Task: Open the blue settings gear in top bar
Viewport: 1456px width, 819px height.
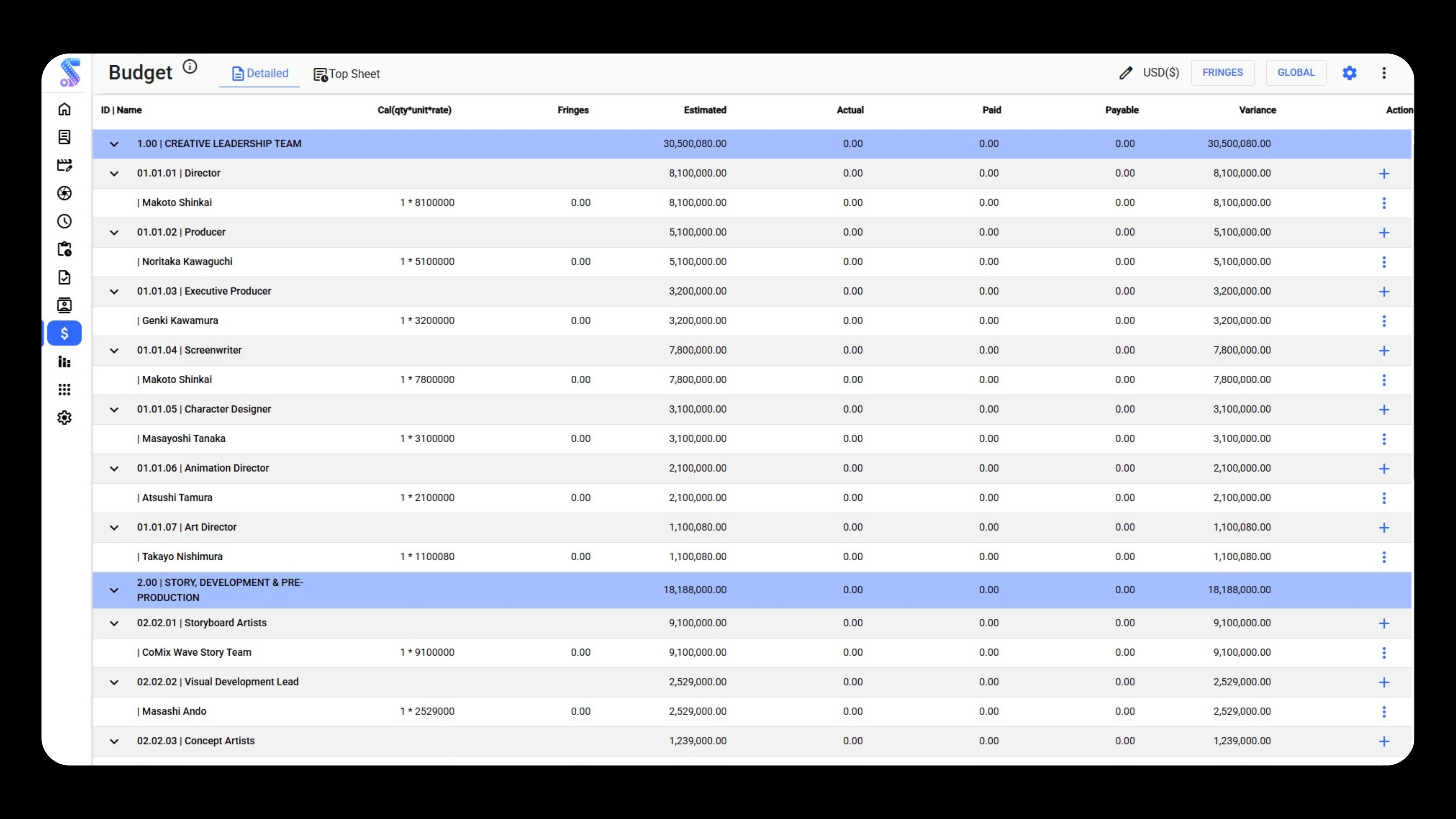Action: [1350, 72]
